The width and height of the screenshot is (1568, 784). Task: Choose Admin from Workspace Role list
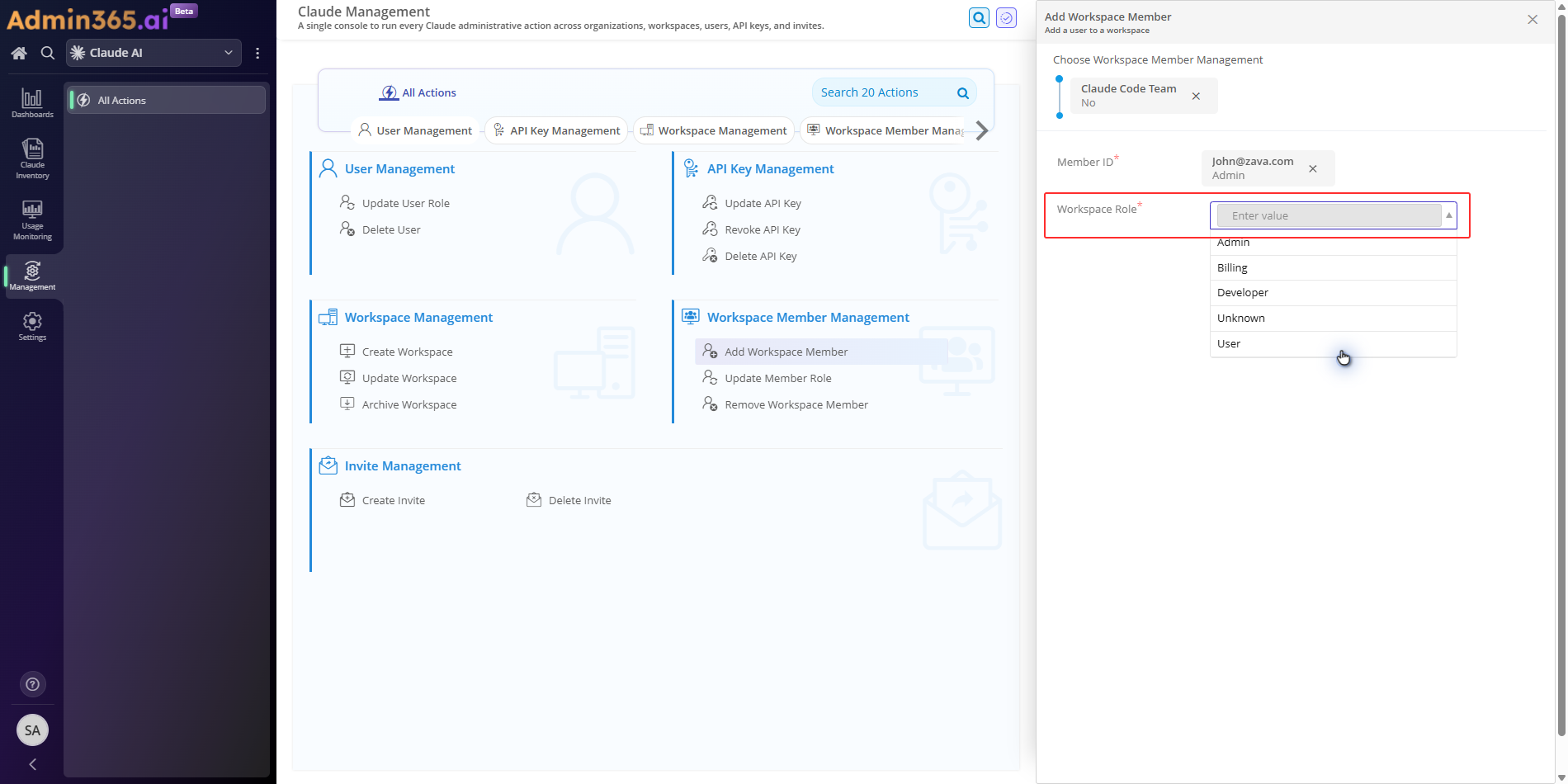[1333, 243]
